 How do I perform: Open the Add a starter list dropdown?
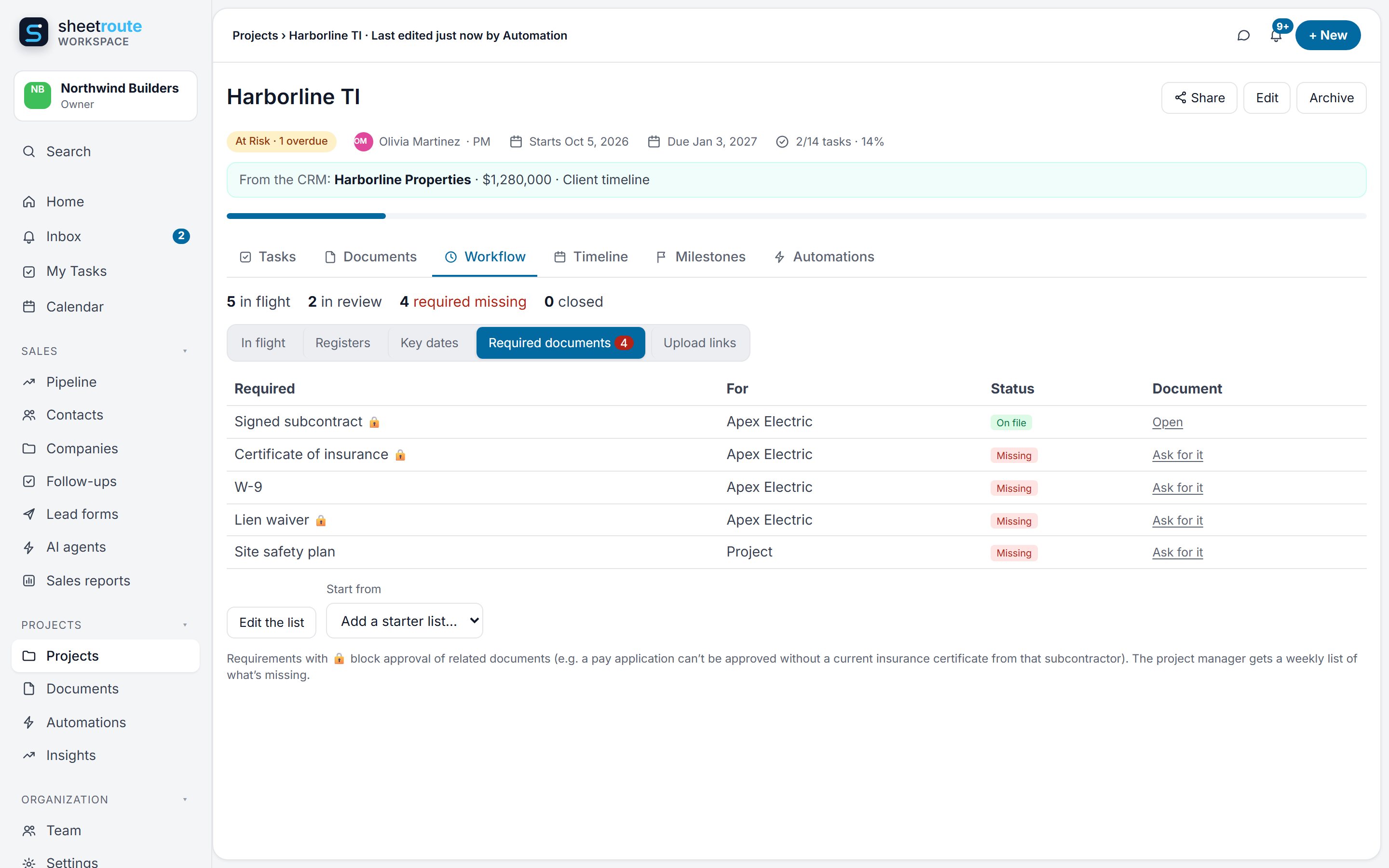[x=405, y=621]
